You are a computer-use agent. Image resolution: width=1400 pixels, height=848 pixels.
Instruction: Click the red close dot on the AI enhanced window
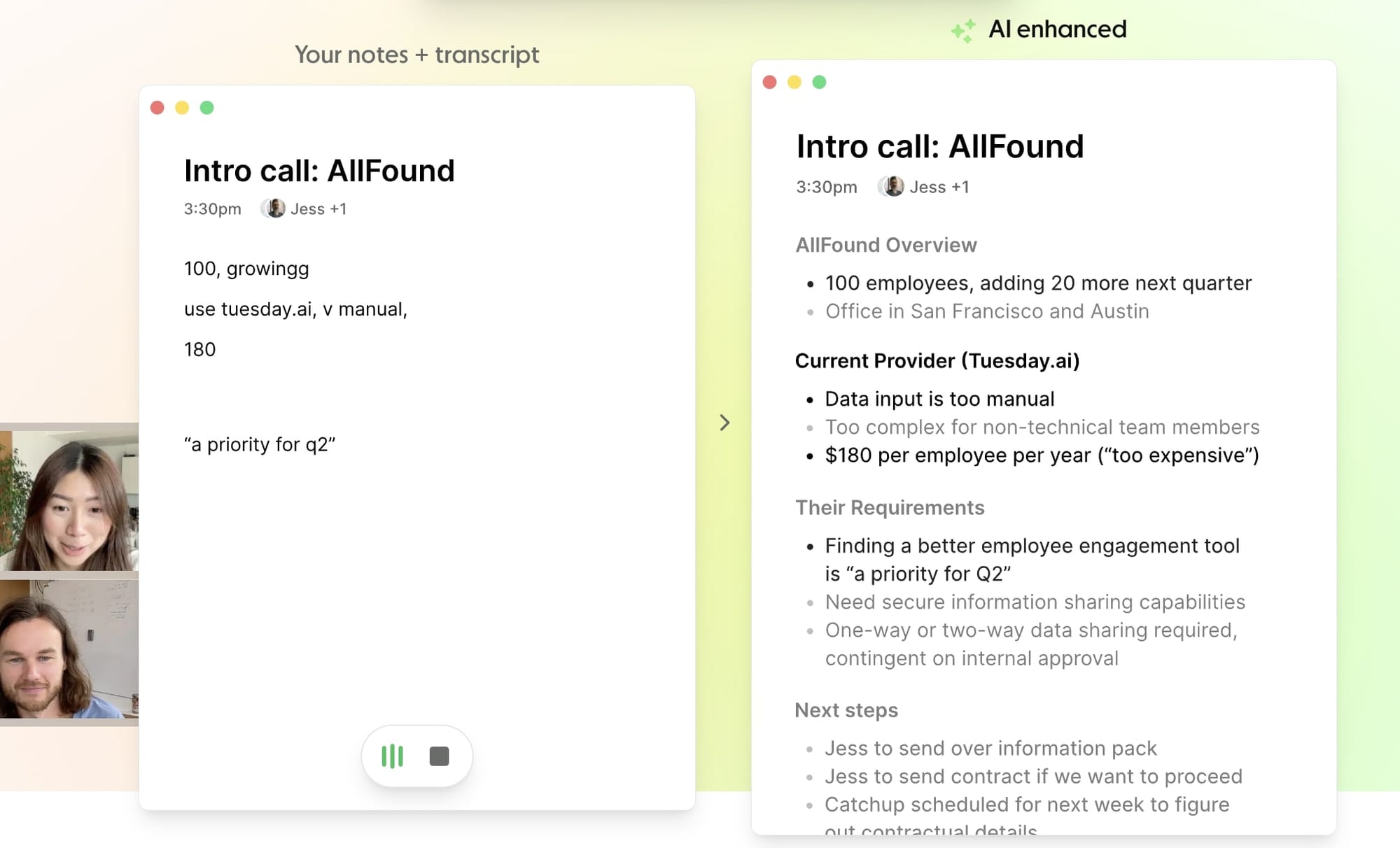click(x=770, y=83)
